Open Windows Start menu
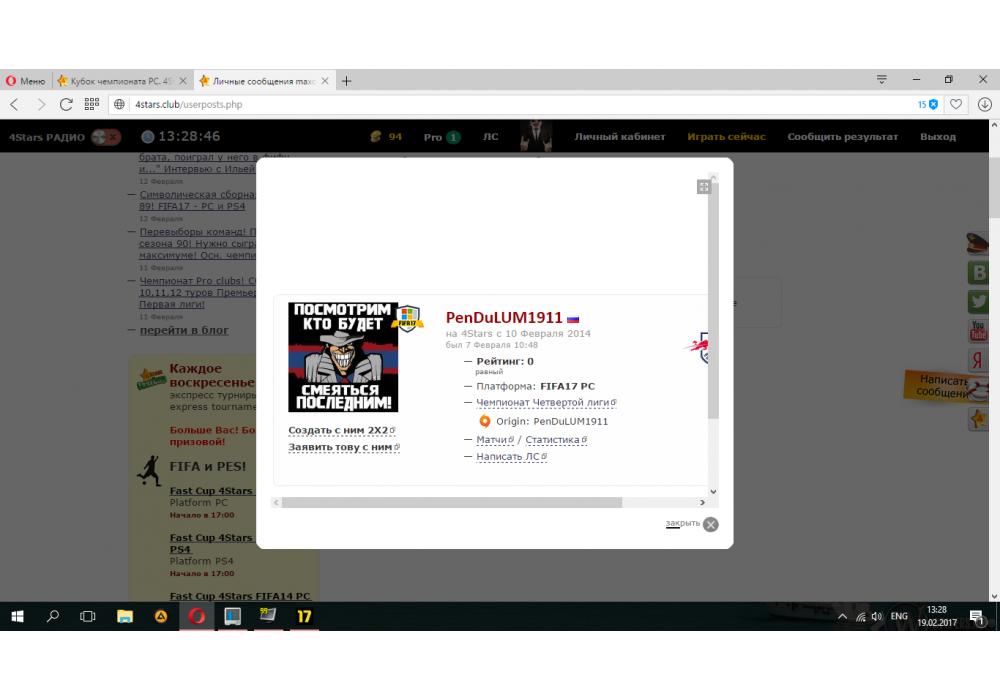The height and width of the screenshot is (700, 1000). (17, 617)
